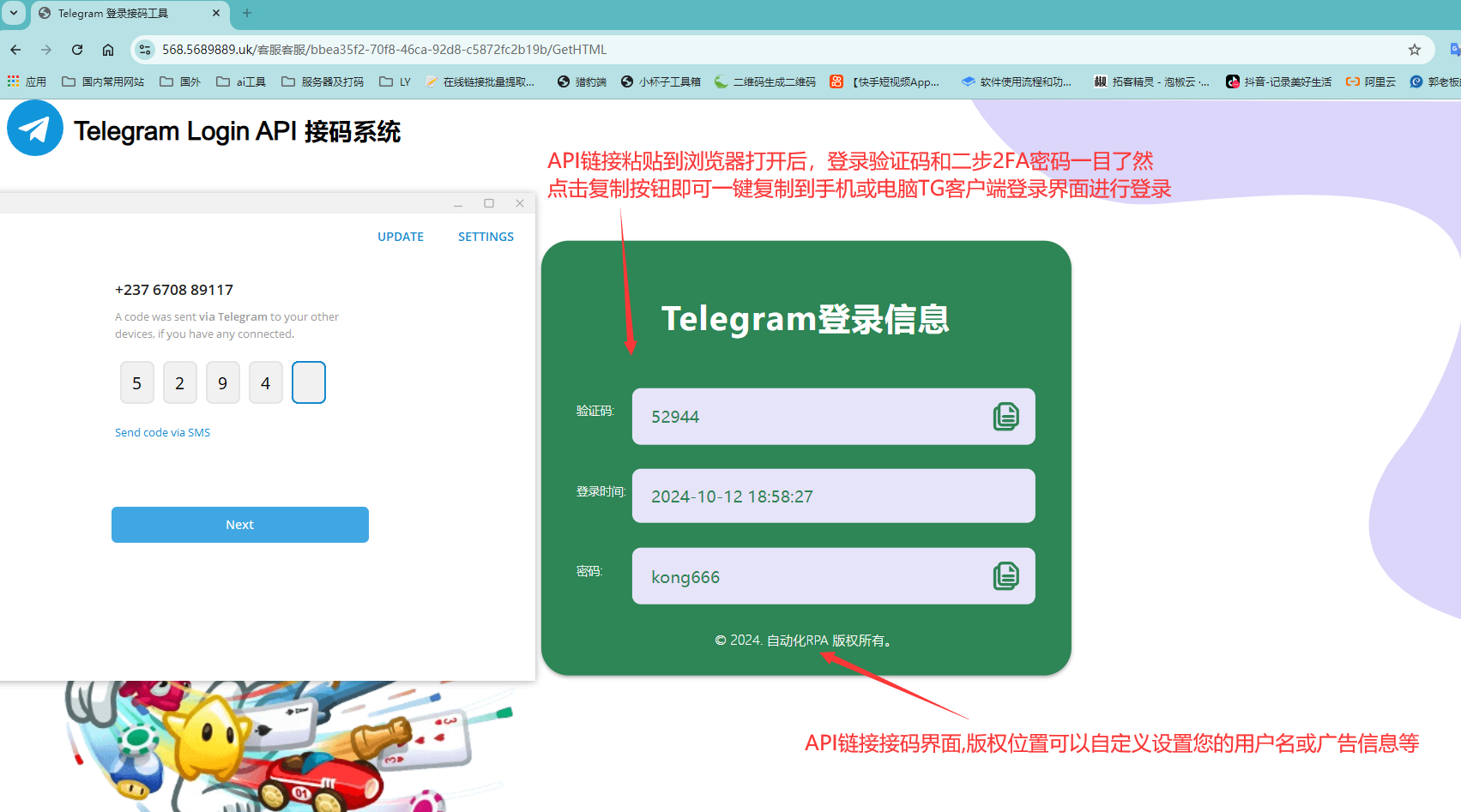The height and width of the screenshot is (812, 1461).
Task: Open the 应用 apps shortcut
Action: click(x=27, y=81)
